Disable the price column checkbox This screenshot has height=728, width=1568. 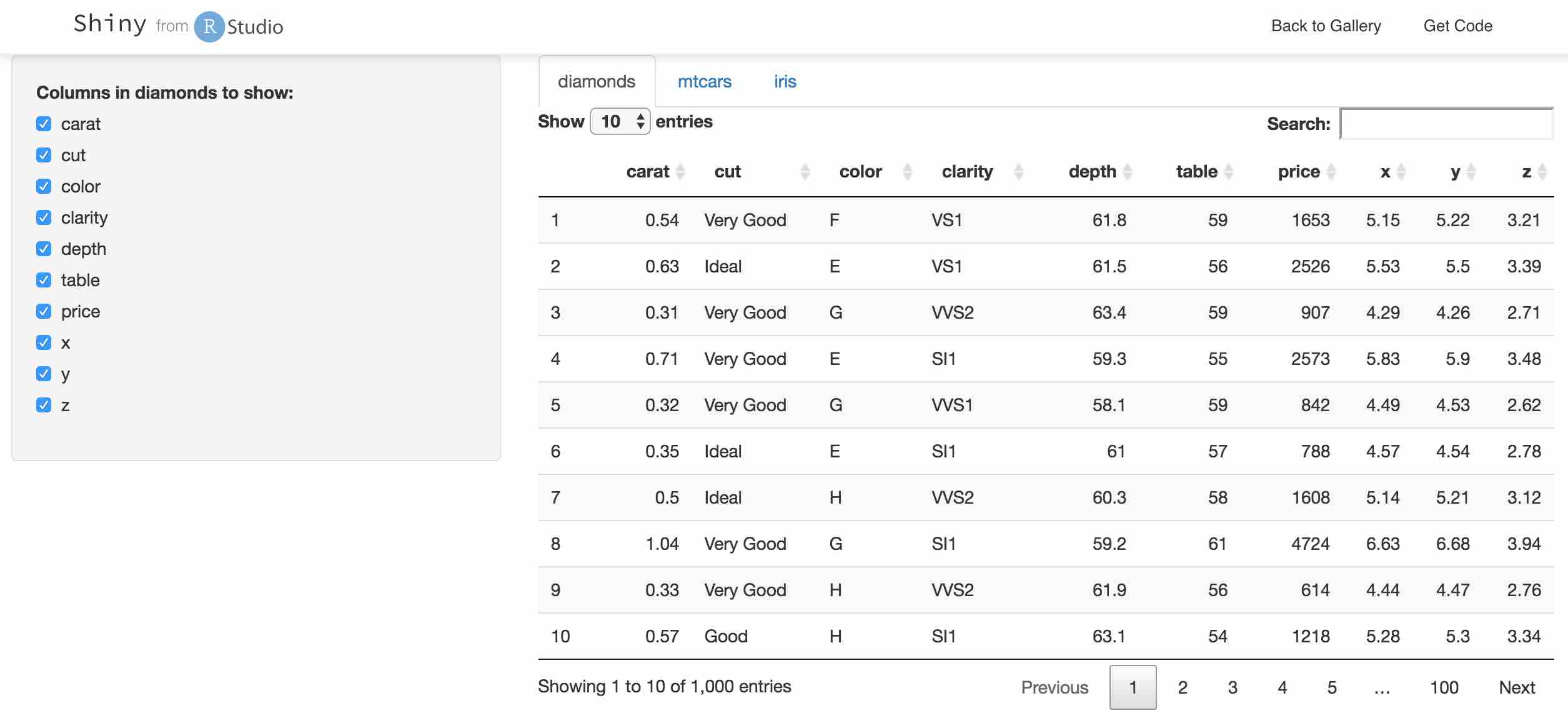[44, 311]
